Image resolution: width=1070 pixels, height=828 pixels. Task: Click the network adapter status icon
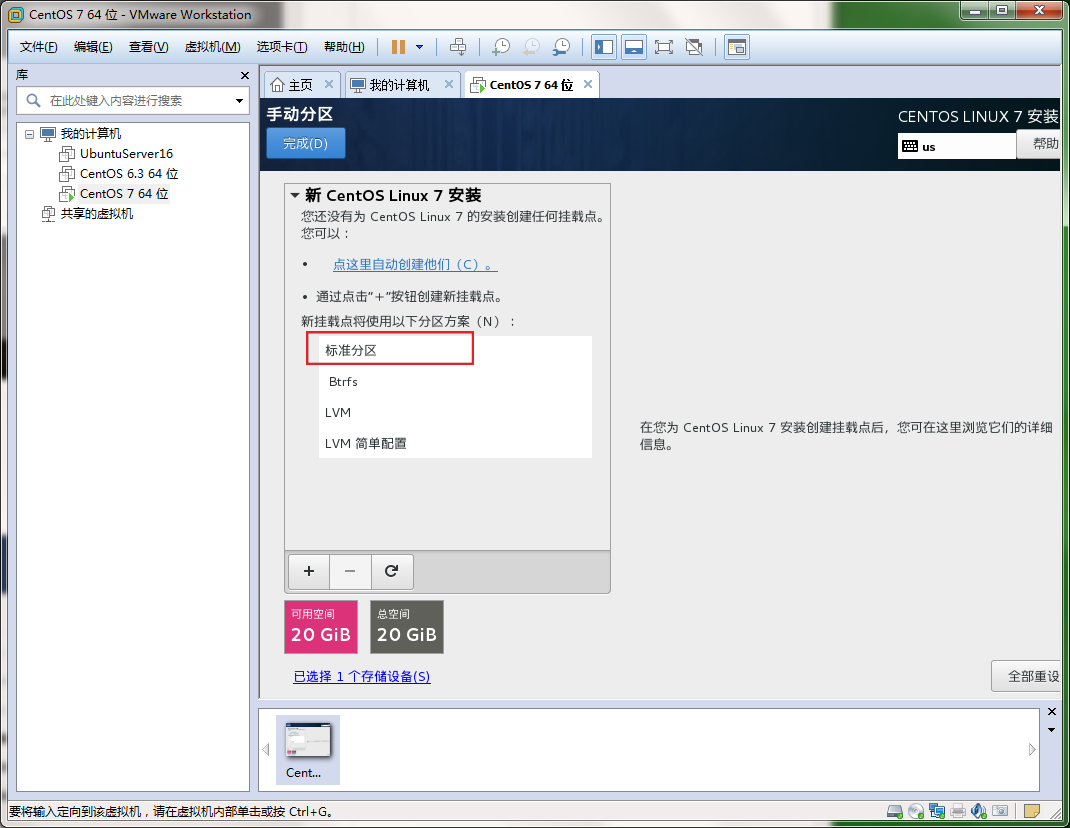[x=937, y=811]
